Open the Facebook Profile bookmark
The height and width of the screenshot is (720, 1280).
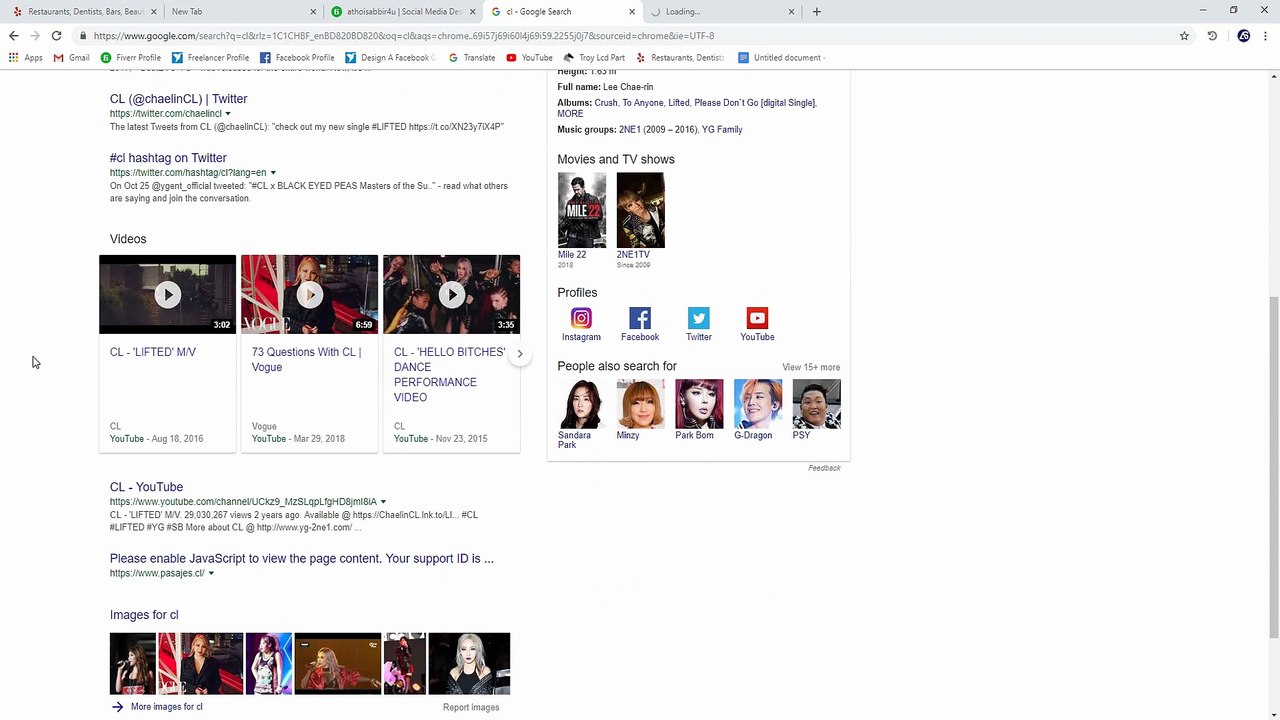coord(297,58)
